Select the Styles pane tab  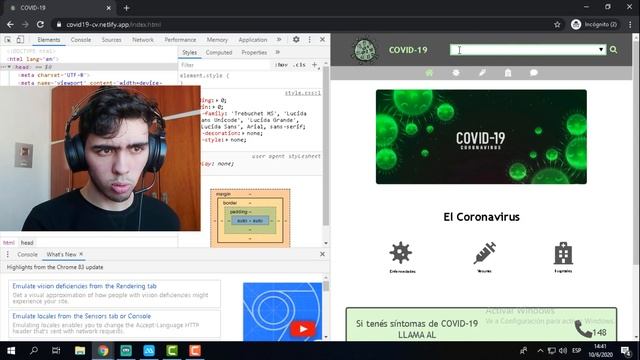pyautogui.click(x=189, y=53)
